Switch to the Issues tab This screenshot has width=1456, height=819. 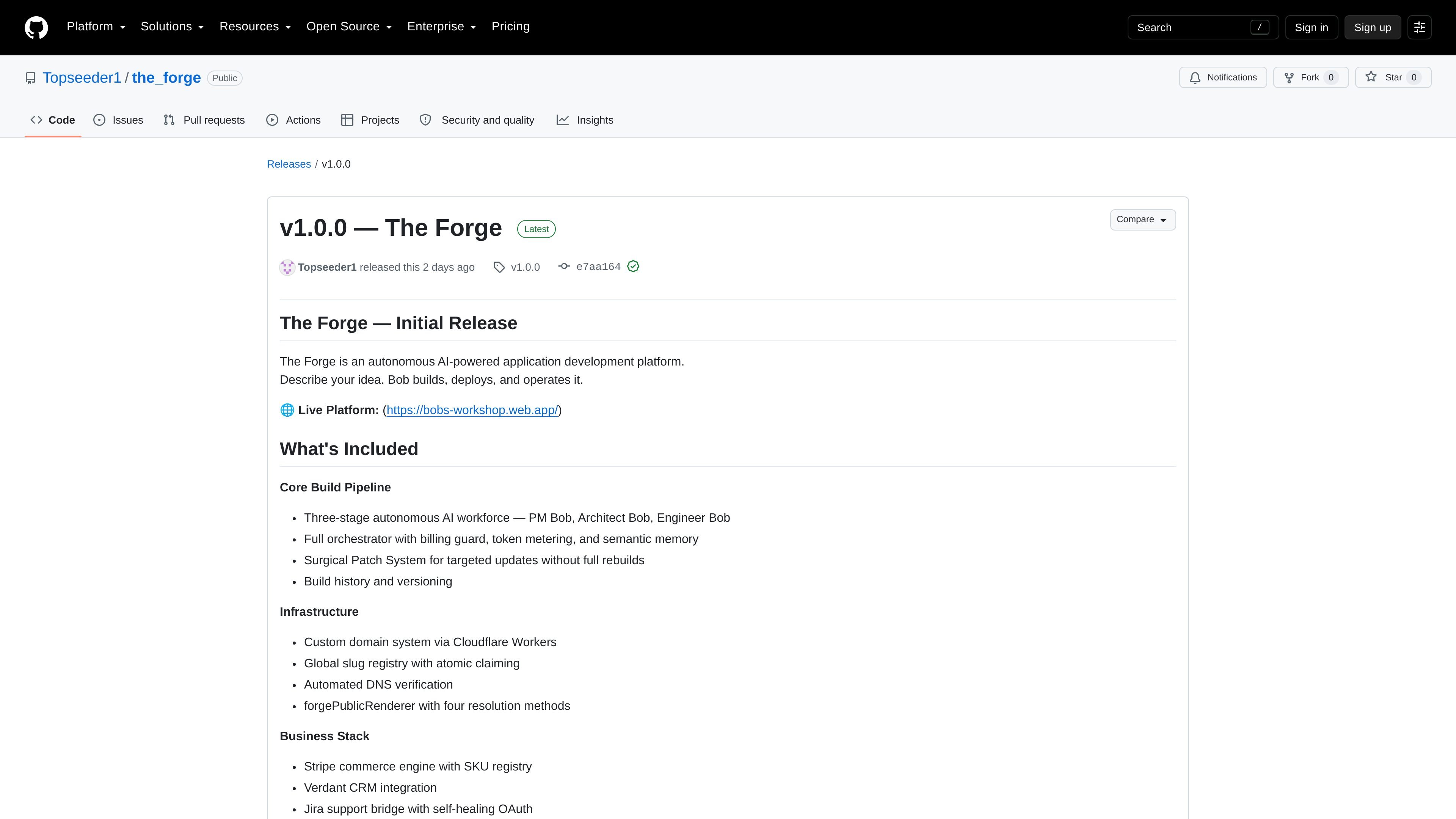point(118,120)
